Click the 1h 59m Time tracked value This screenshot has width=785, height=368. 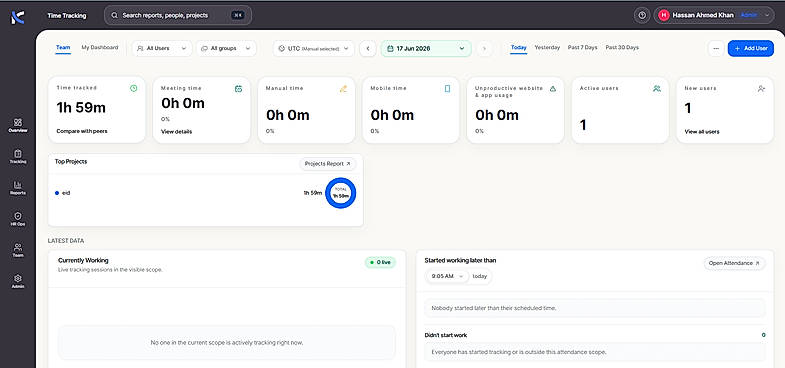pyautogui.click(x=81, y=108)
